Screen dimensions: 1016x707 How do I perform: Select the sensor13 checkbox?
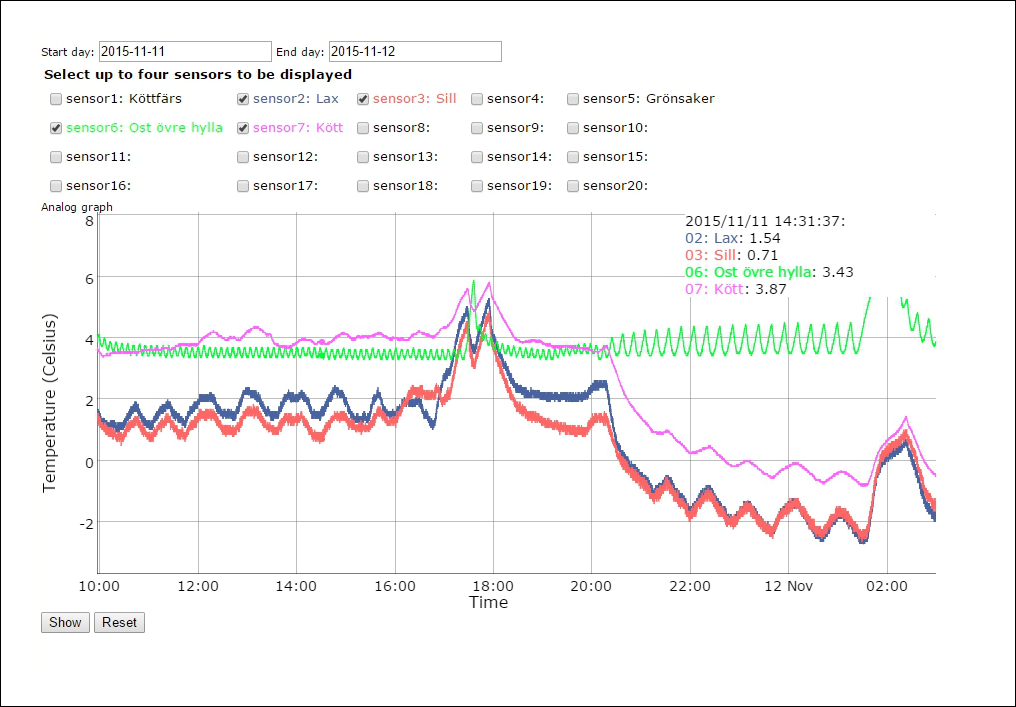(x=363, y=157)
